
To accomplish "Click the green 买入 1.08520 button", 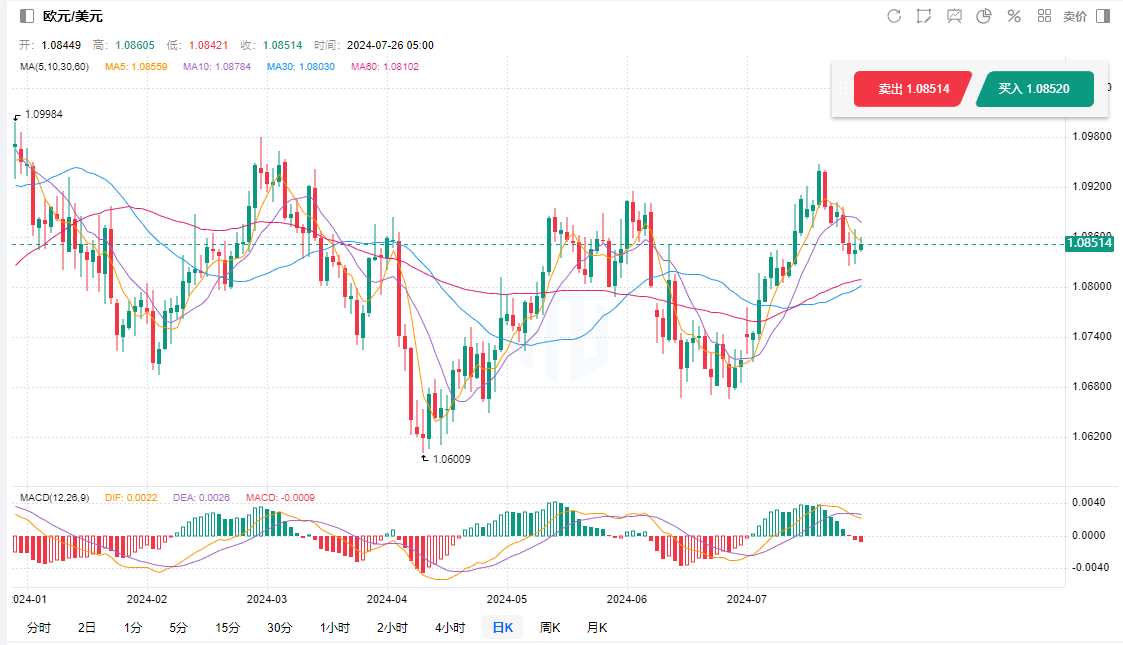I will coord(1034,89).
